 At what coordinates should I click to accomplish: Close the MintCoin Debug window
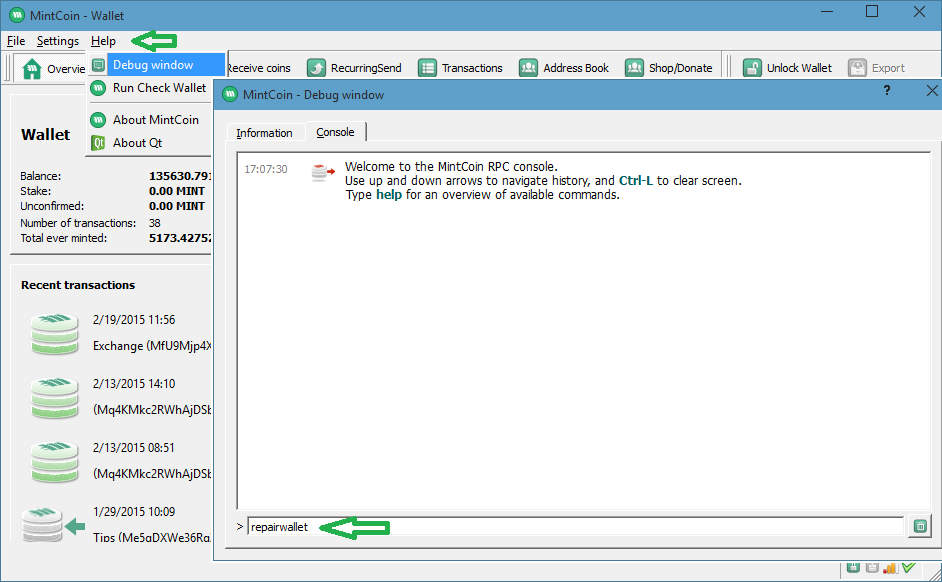click(x=932, y=91)
